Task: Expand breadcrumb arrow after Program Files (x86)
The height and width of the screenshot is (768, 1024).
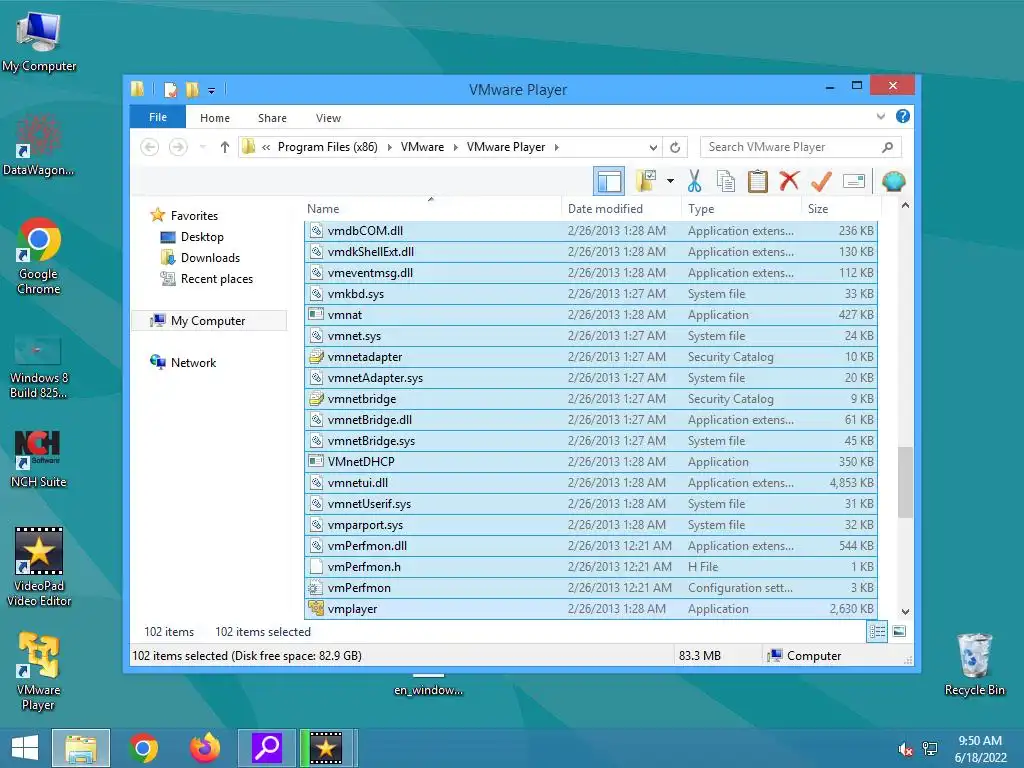Action: click(389, 147)
